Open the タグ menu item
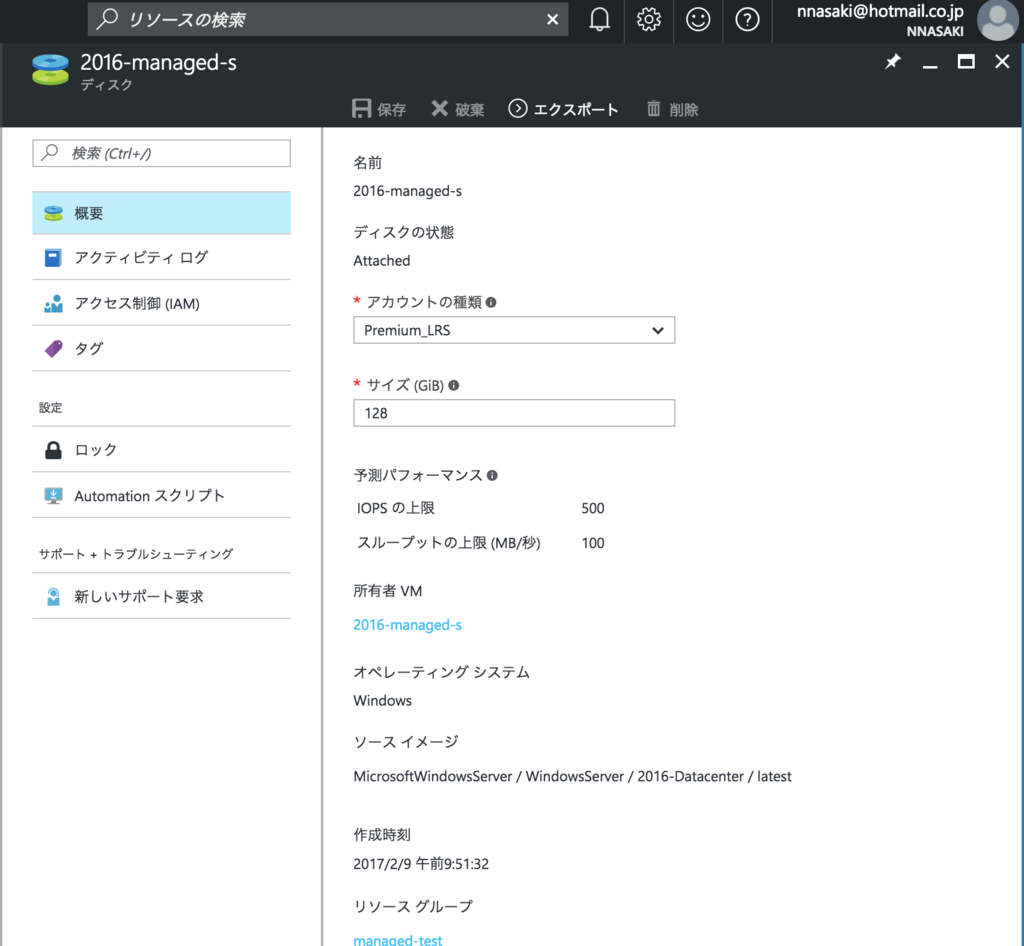The width and height of the screenshot is (1024, 946). tap(161, 348)
